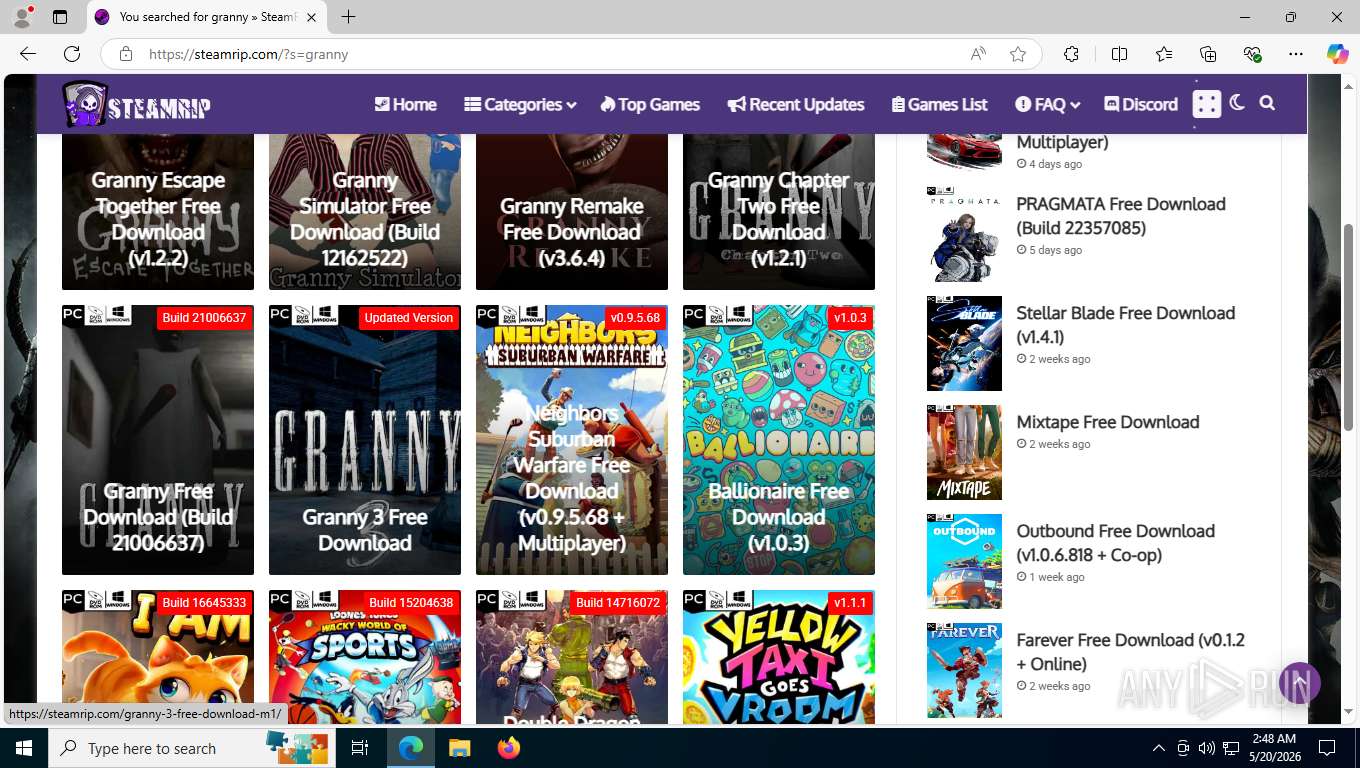
Task: Click the Farever sidebar thumbnail
Action: coord(964,670)
